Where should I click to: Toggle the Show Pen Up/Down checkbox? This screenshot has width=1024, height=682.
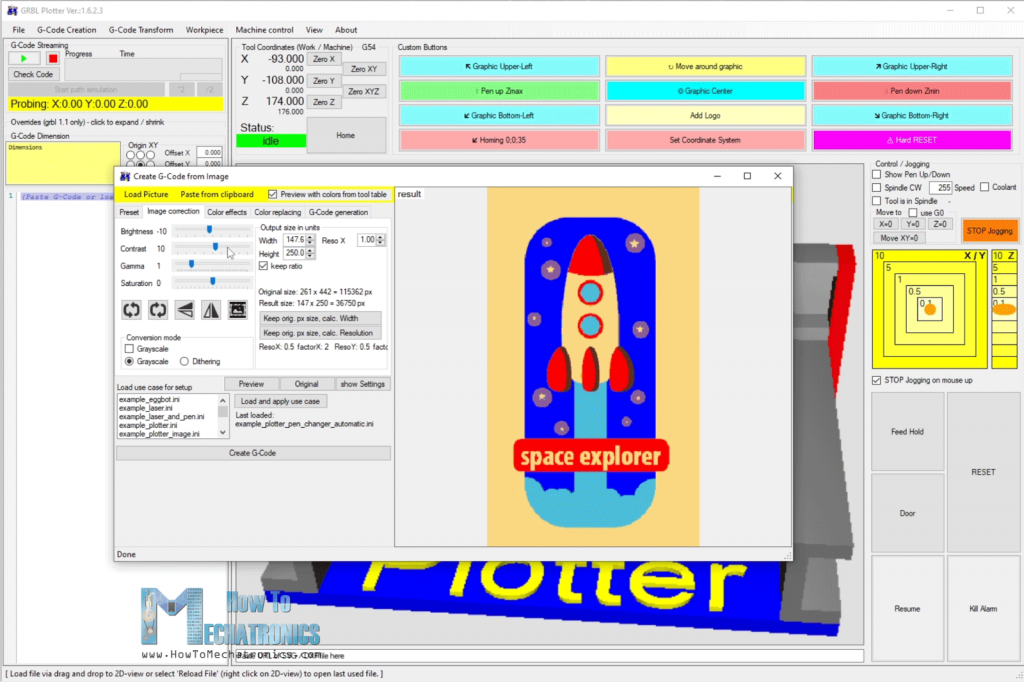coord(876,174)
